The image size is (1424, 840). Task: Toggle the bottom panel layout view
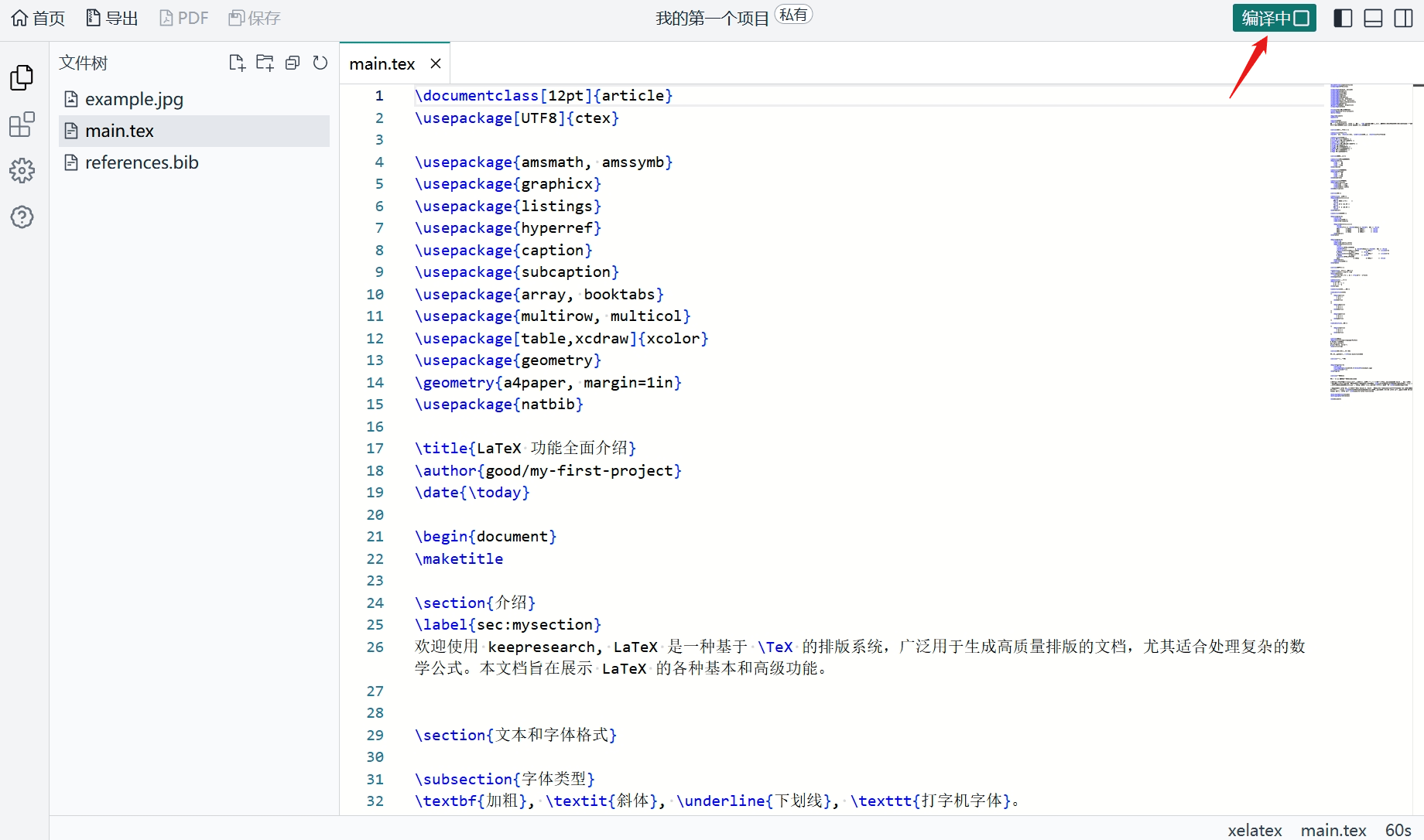[1373, 17]
